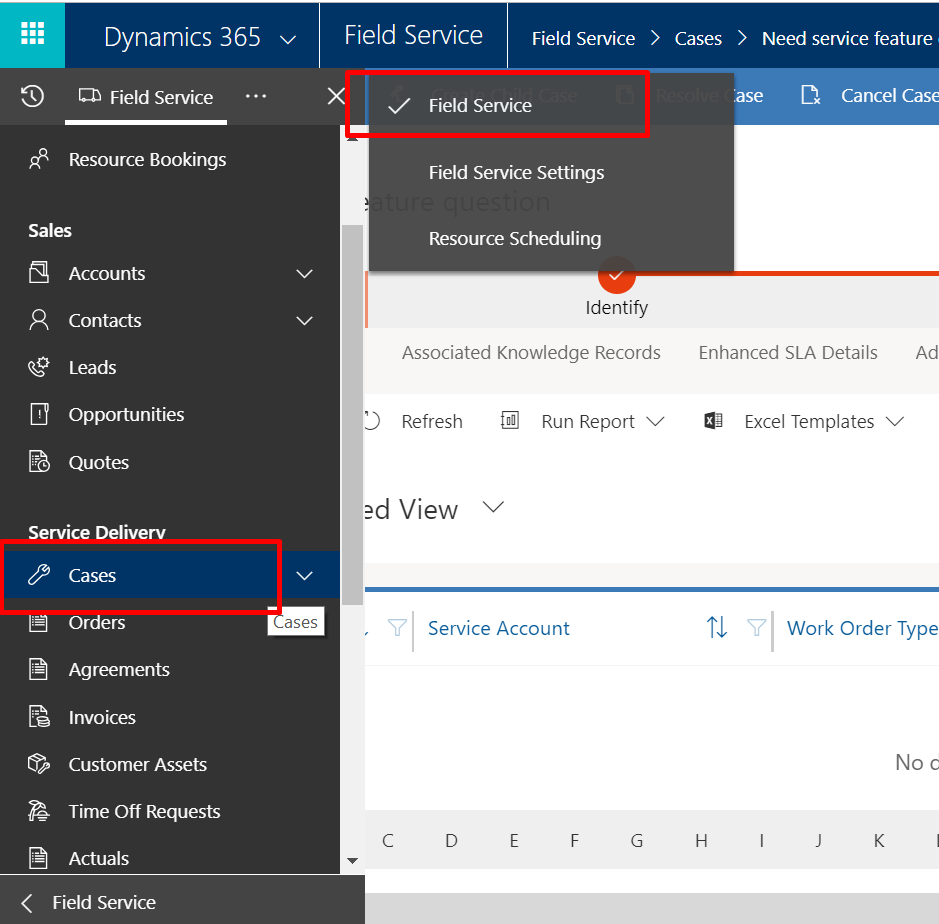Click the Time Off Requests icon
Viewport: 939px width, 924px height.
(x=39, y=811)
